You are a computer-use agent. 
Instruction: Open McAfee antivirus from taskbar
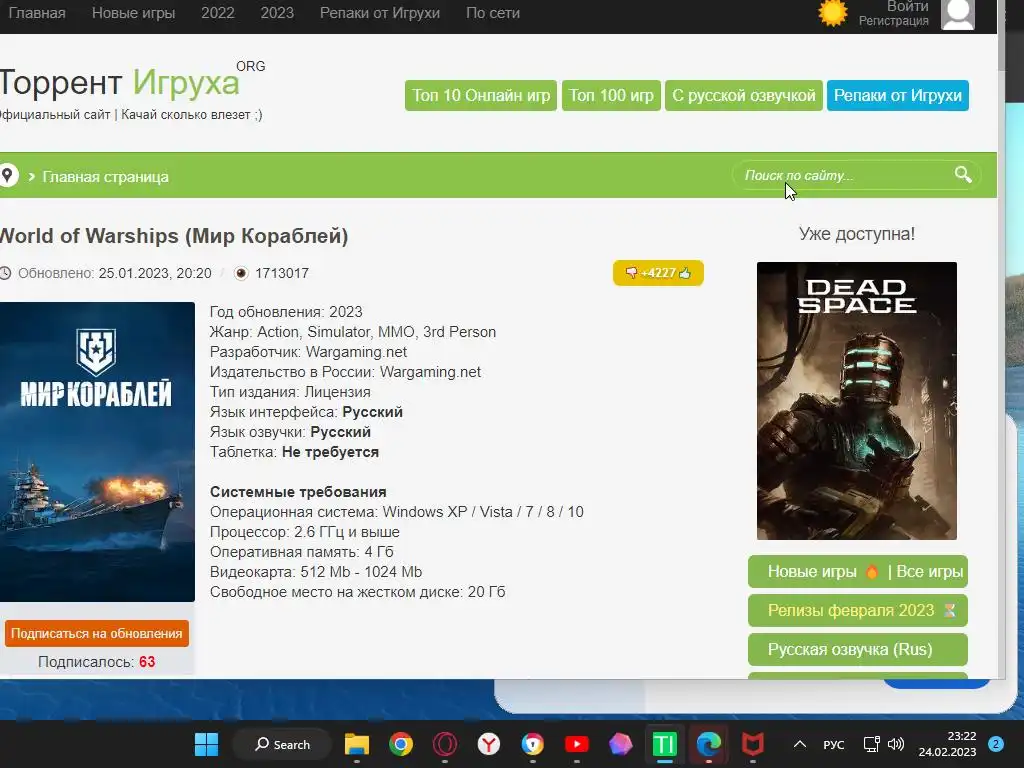(752, 744)
